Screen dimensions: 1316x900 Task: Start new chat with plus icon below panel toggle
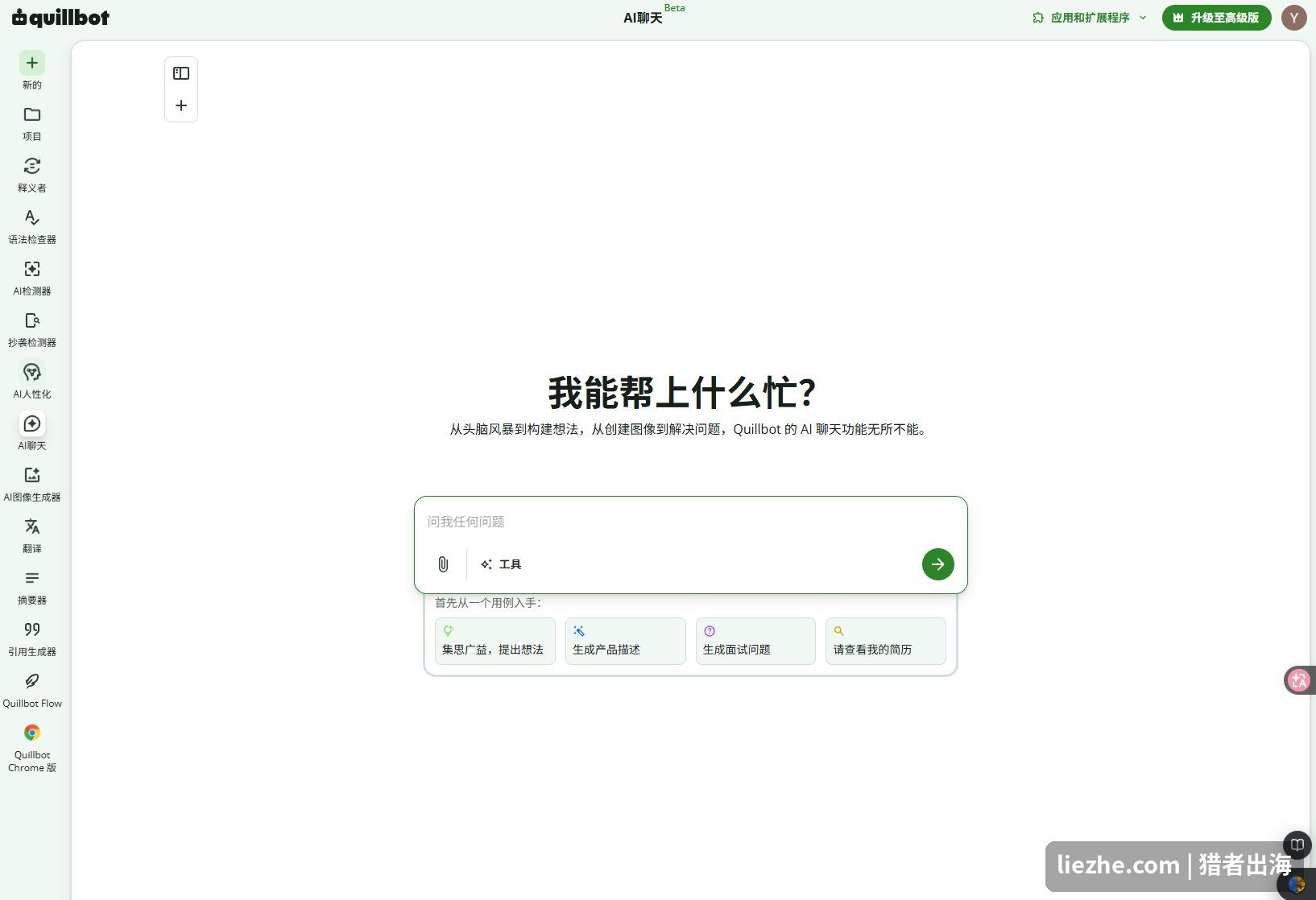pos(181,105)
